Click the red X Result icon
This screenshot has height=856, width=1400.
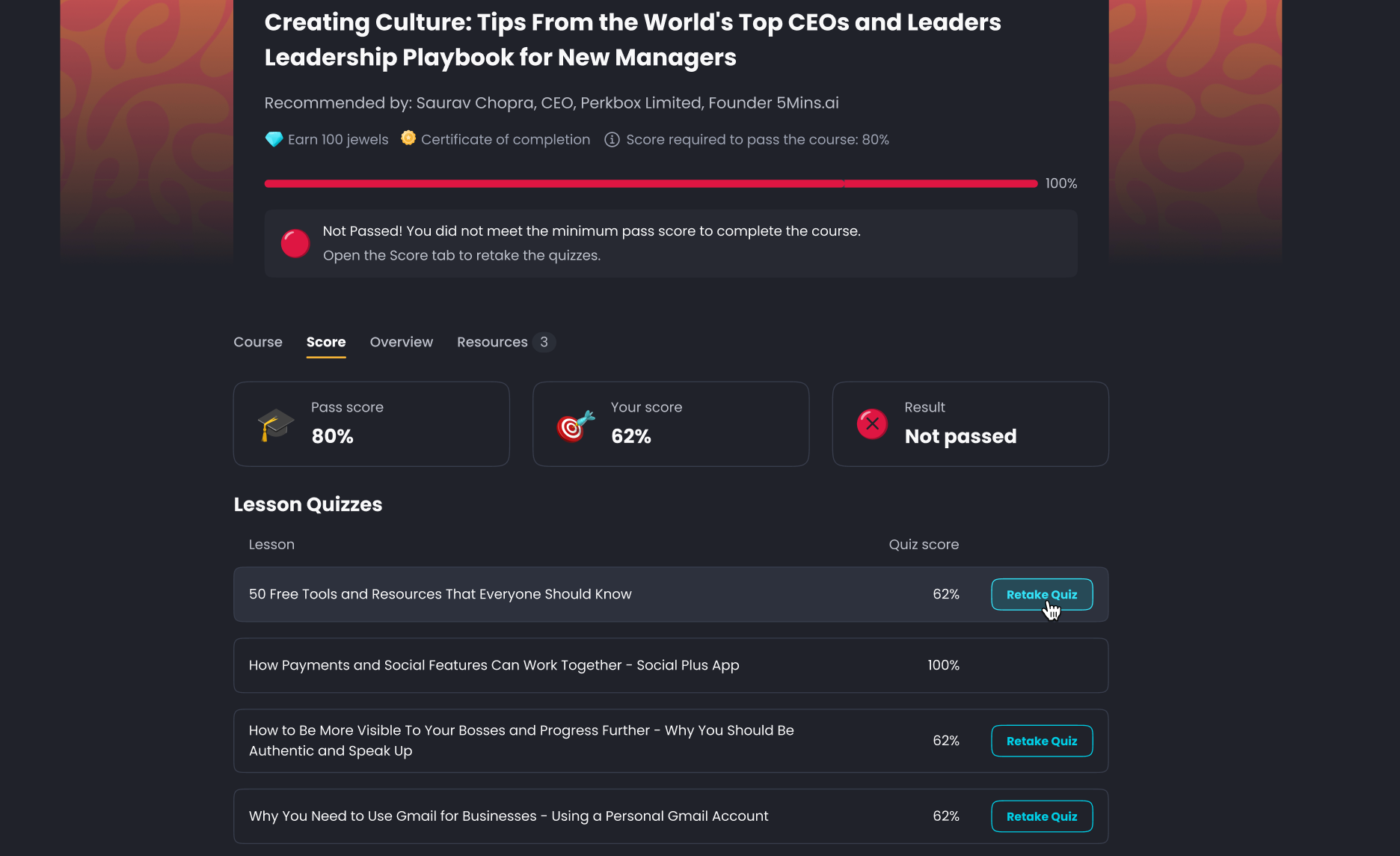tap(872, 424)
